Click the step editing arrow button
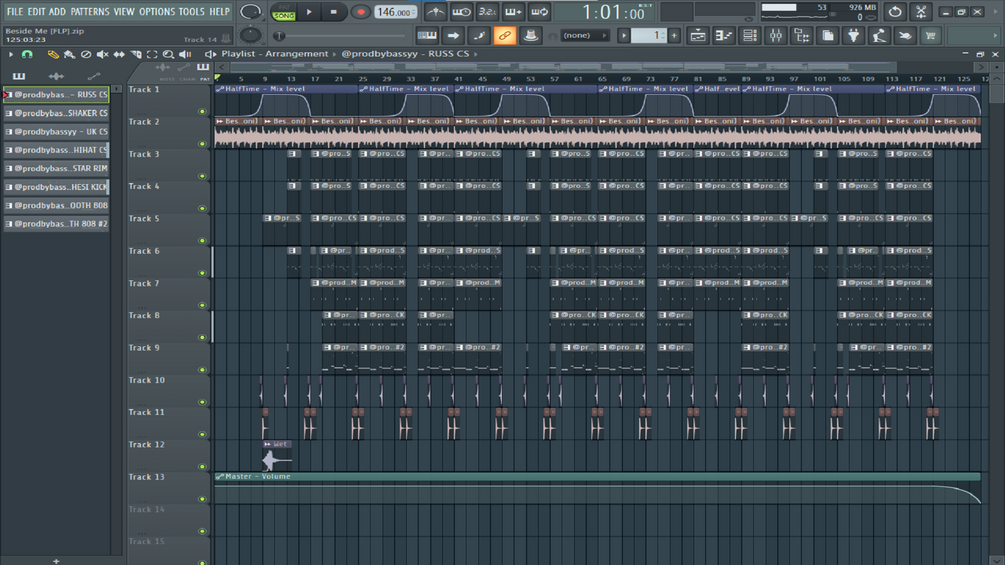Screen dimensions: 1005x565 453,35
